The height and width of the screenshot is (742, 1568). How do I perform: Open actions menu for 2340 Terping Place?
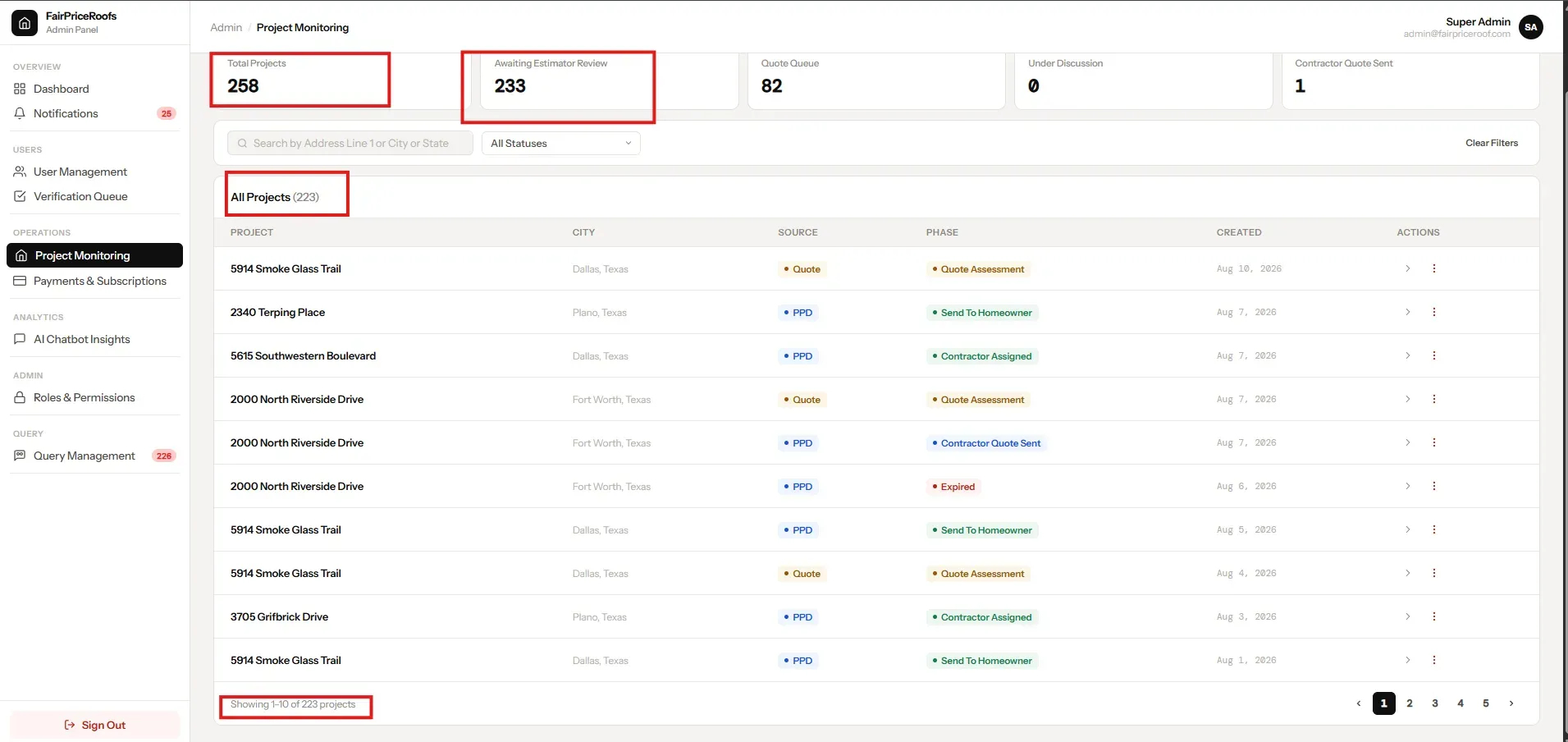(1434, 312)
